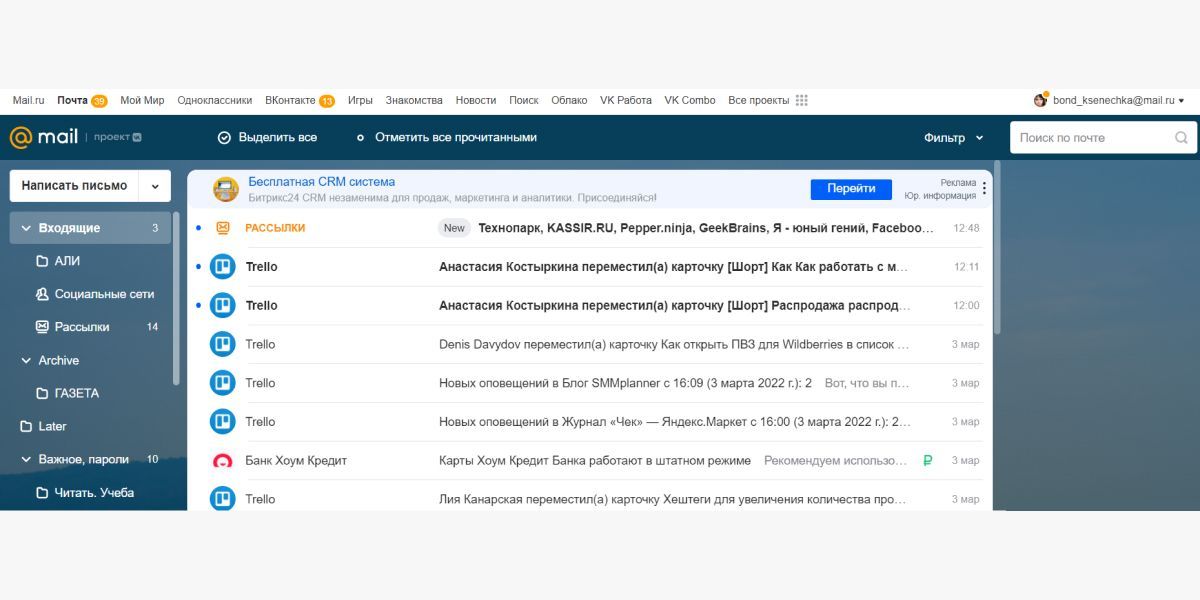The height and width of the screenshot is (600, 1200).
Task: Open the Написать письмо dropdown arrow
Action: (x=155, y=186)
